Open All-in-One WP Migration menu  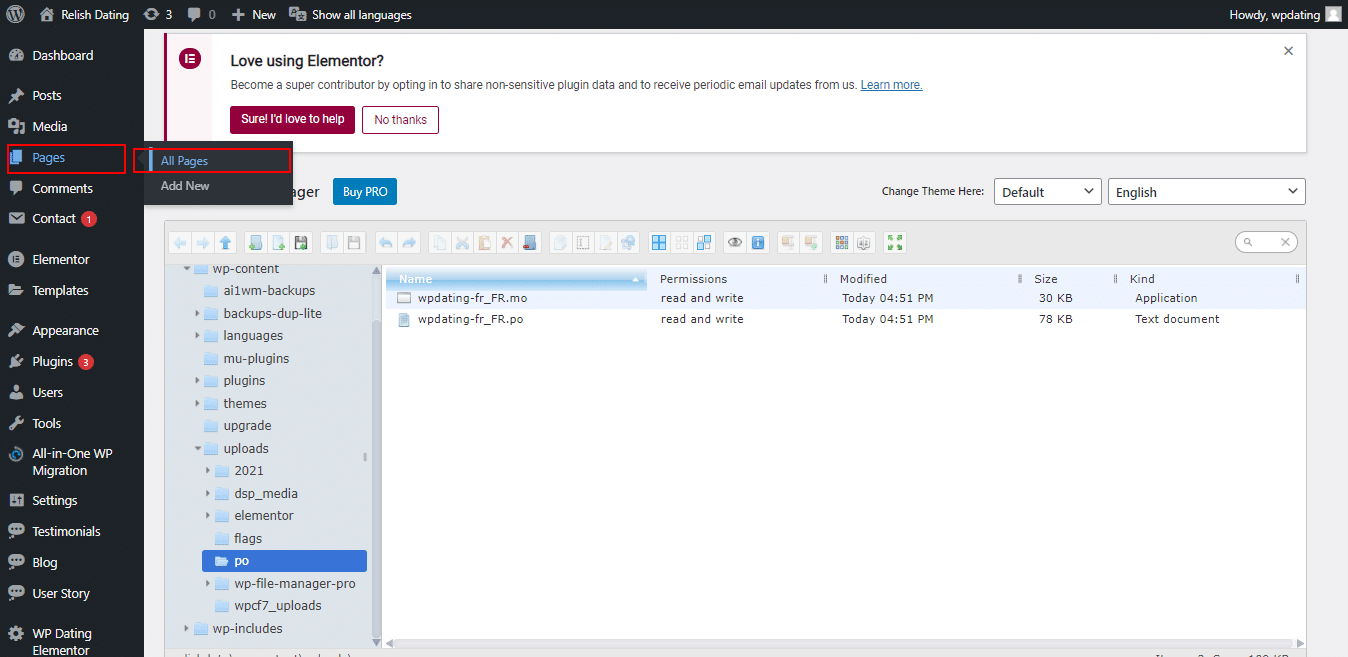pos(72,462)
